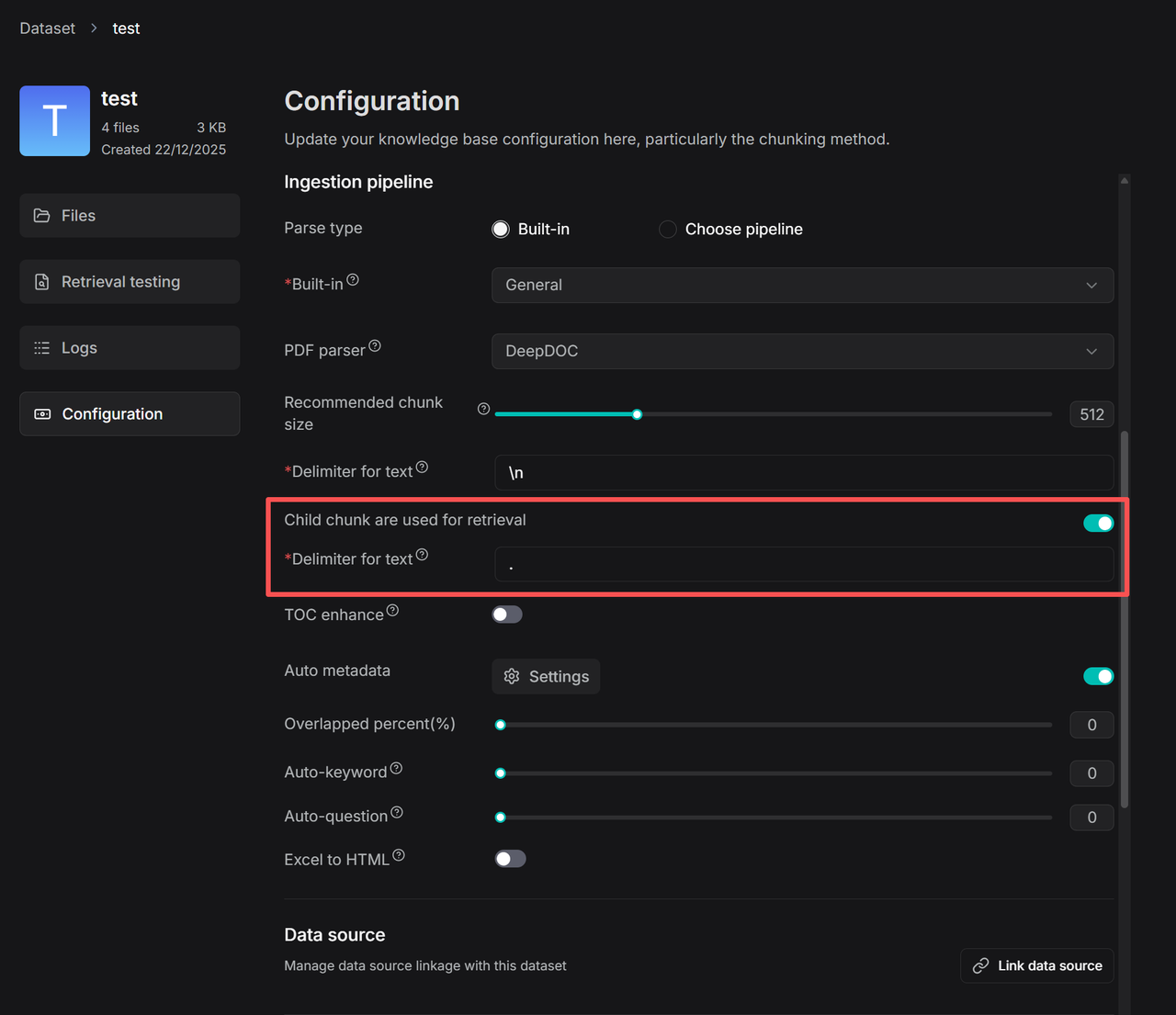Disable child chunk retrieval toggle
This screenshot has height=1015, width=1176.
coord(1098,523)
